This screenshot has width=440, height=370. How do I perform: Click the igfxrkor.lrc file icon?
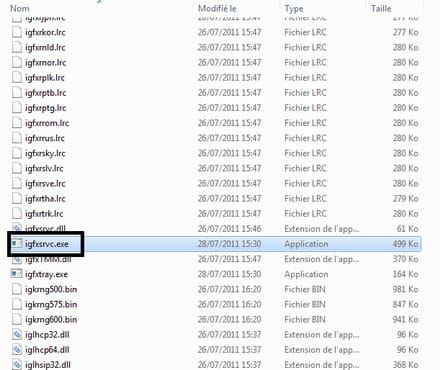(x=17, y=32)
